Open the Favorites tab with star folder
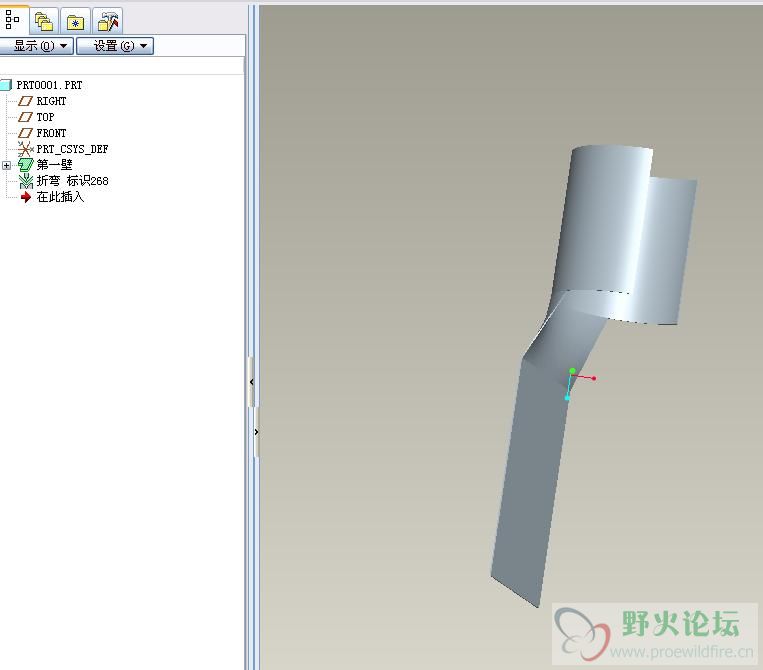 (x=75, y=21)
